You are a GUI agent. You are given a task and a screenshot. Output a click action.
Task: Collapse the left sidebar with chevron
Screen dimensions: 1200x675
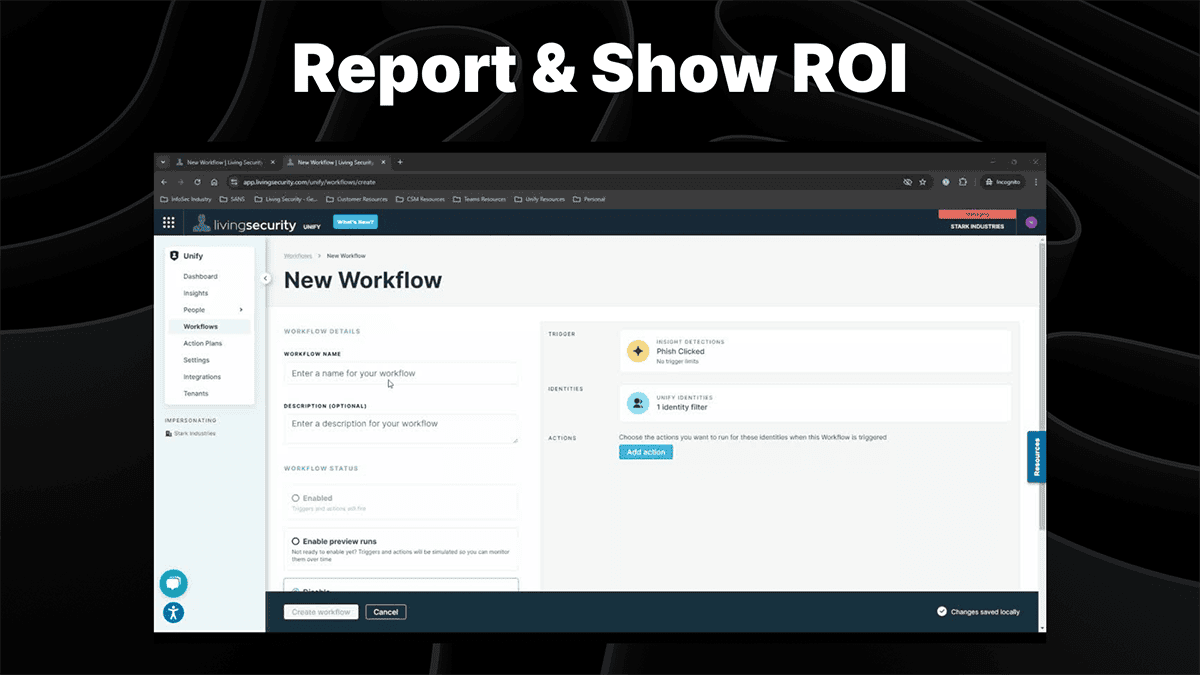click(266, 278)
